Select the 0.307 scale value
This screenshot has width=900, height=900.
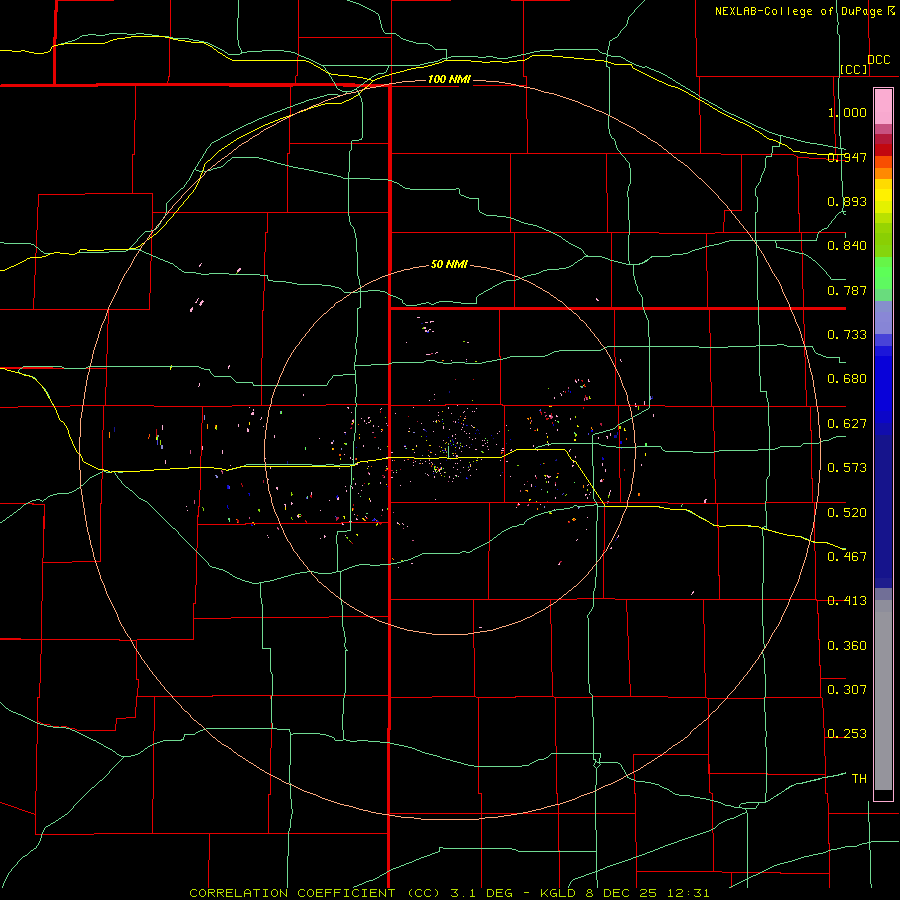[847, 689]
